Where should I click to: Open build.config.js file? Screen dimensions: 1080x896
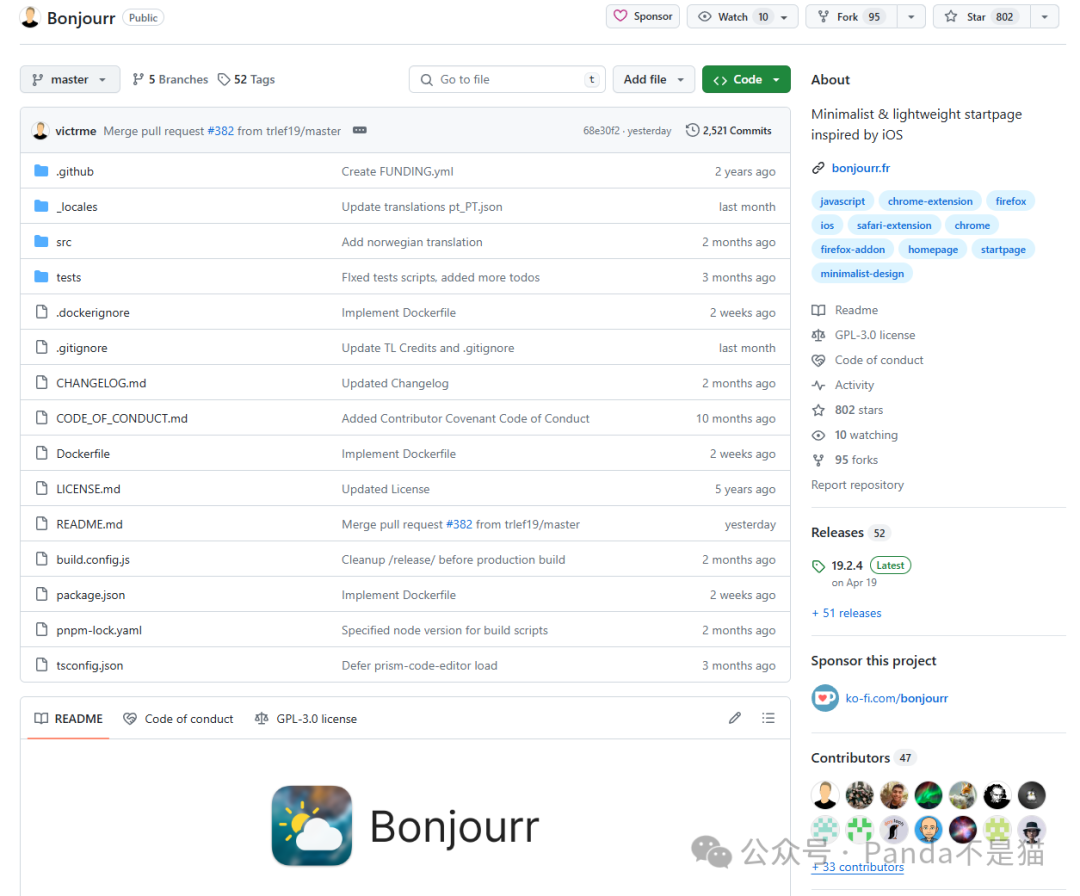93,560
